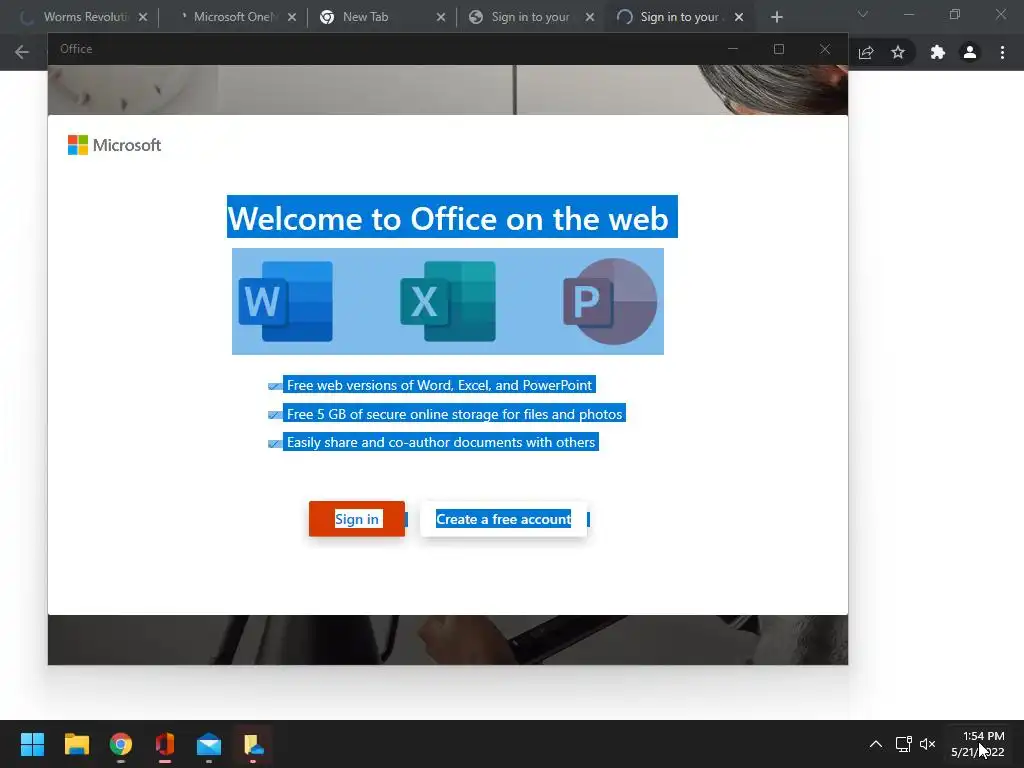This screenshot has width=1024, height=768.
Task: Close the active Sign in to your tab
Action: point(739,17)
